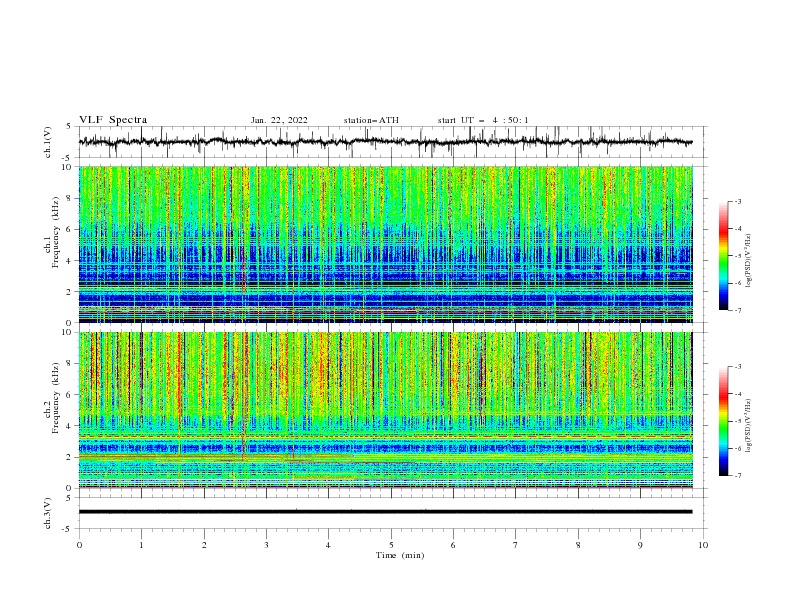
Task: Click the time-axis tick label "9"
Action: 640,545
